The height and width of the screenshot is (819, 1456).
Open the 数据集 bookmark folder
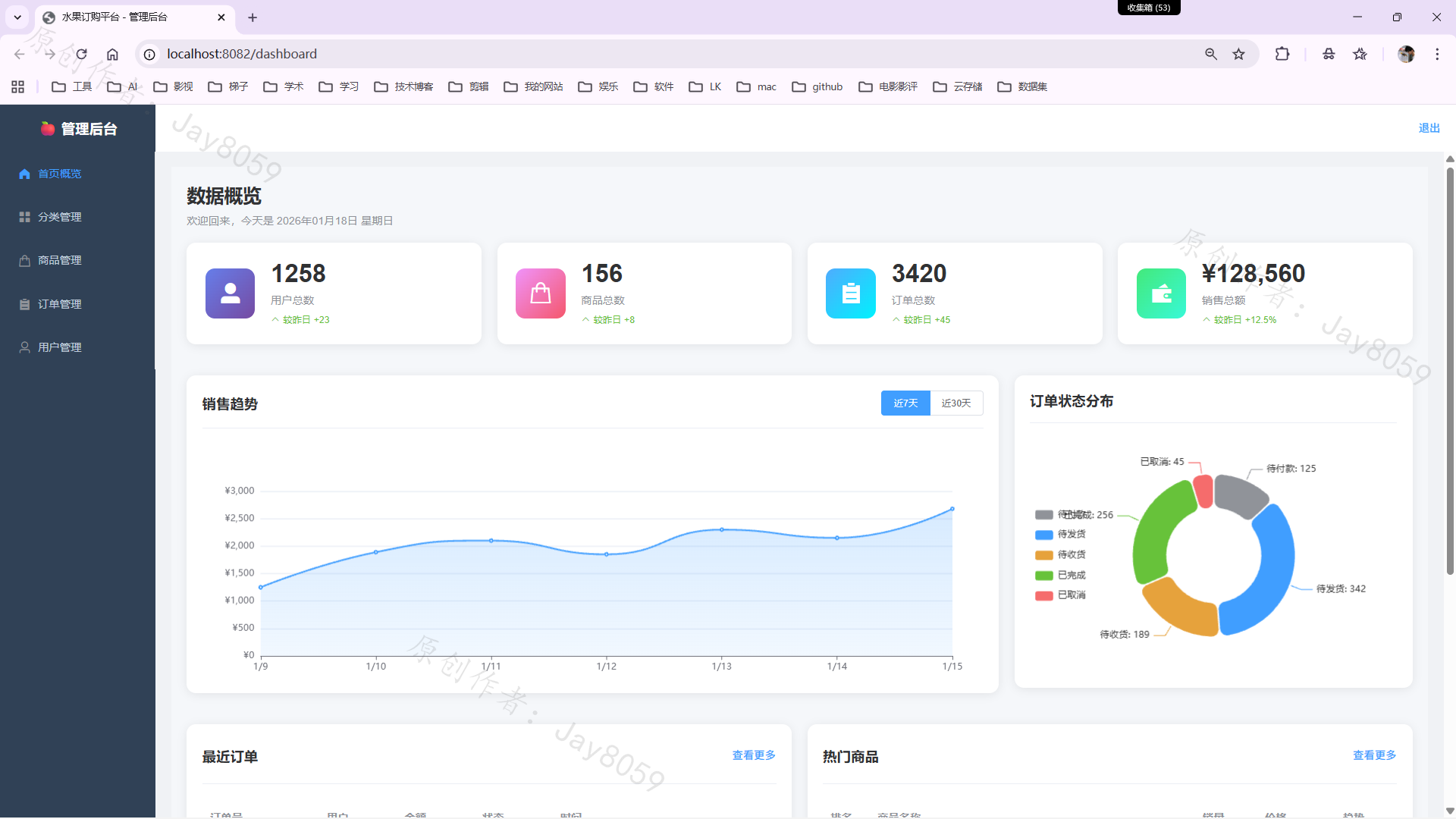coord(1022,86)
